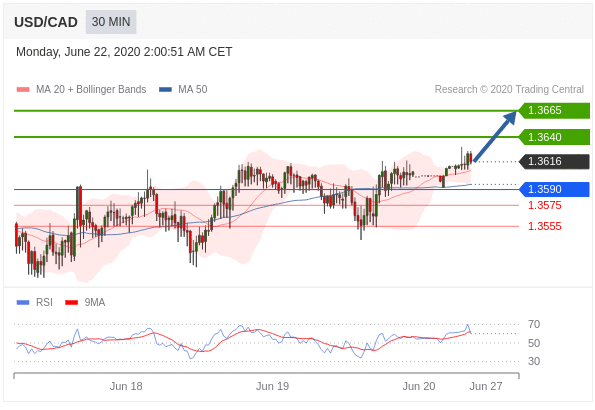Screen dimensions: 595x410
Task: Click the 1.3590 blue pivot label
Action: point(554,189)
